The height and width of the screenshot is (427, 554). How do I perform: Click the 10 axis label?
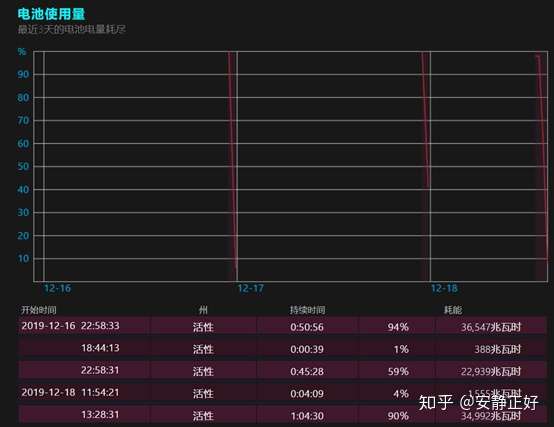(x=23, y=259)
